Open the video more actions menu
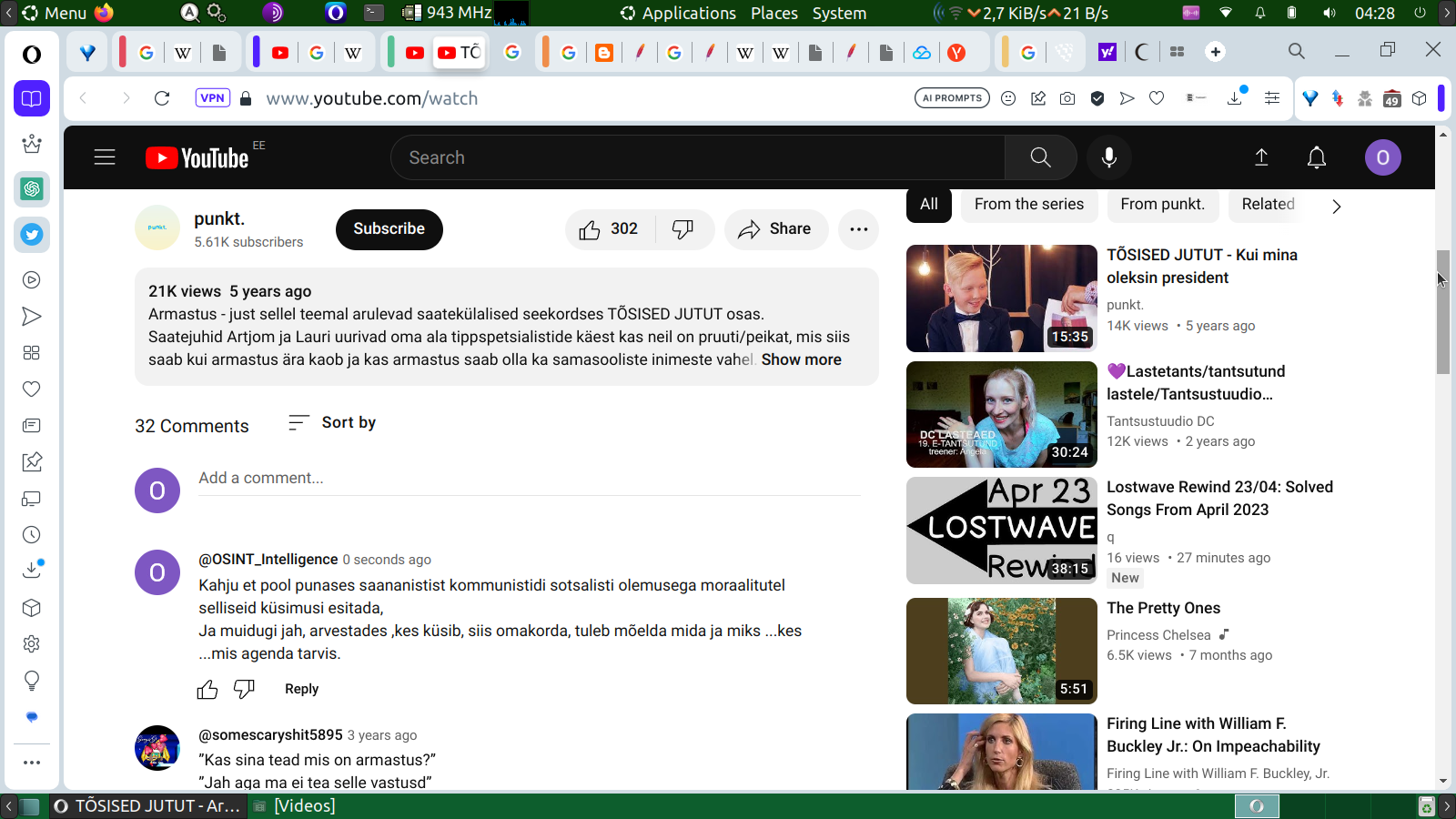Screen dimensions: 1456x819 pyautogui.click(x=859, y=229)
